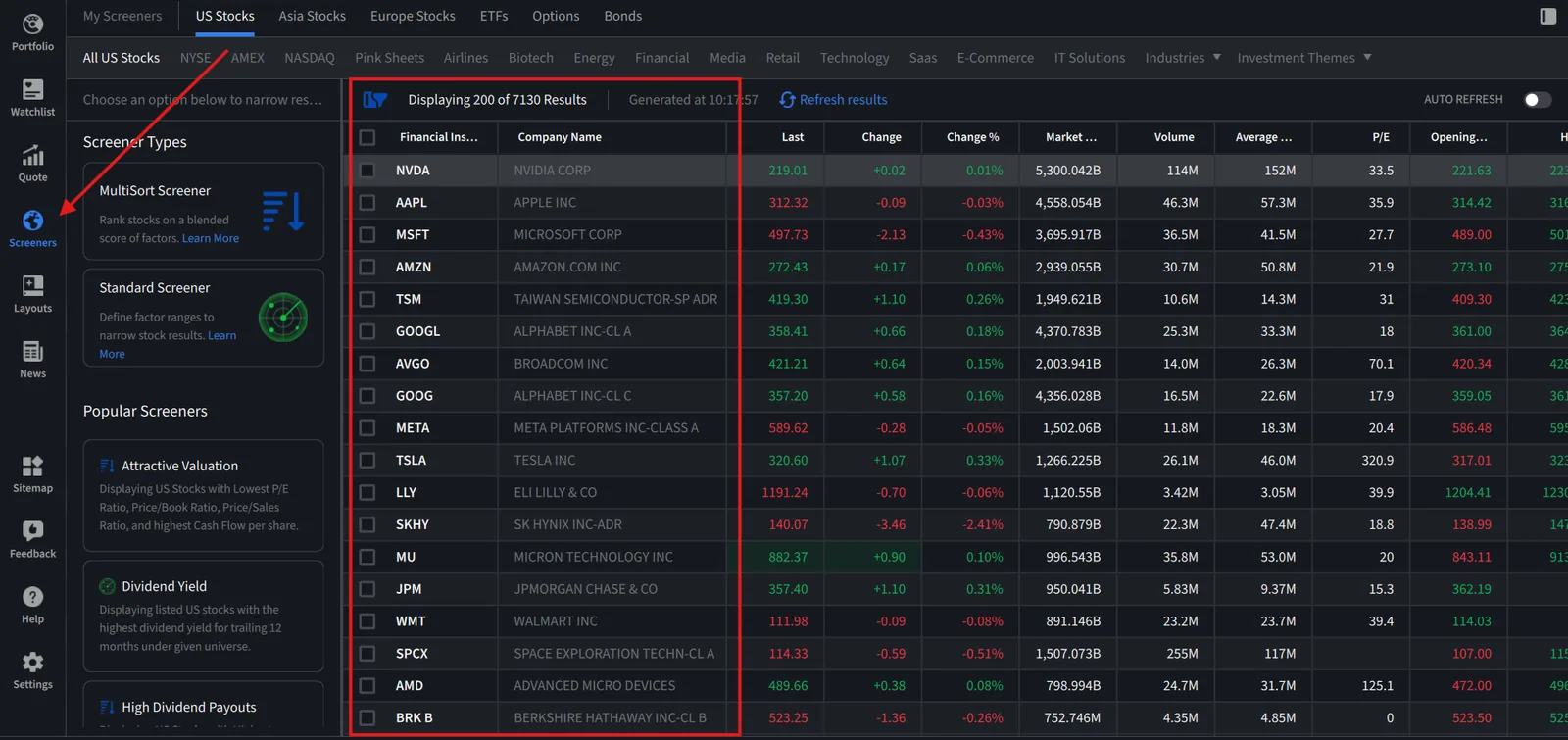Switch to Options tab
This screenshot has width=1568, height=740.
coord(556,16)
